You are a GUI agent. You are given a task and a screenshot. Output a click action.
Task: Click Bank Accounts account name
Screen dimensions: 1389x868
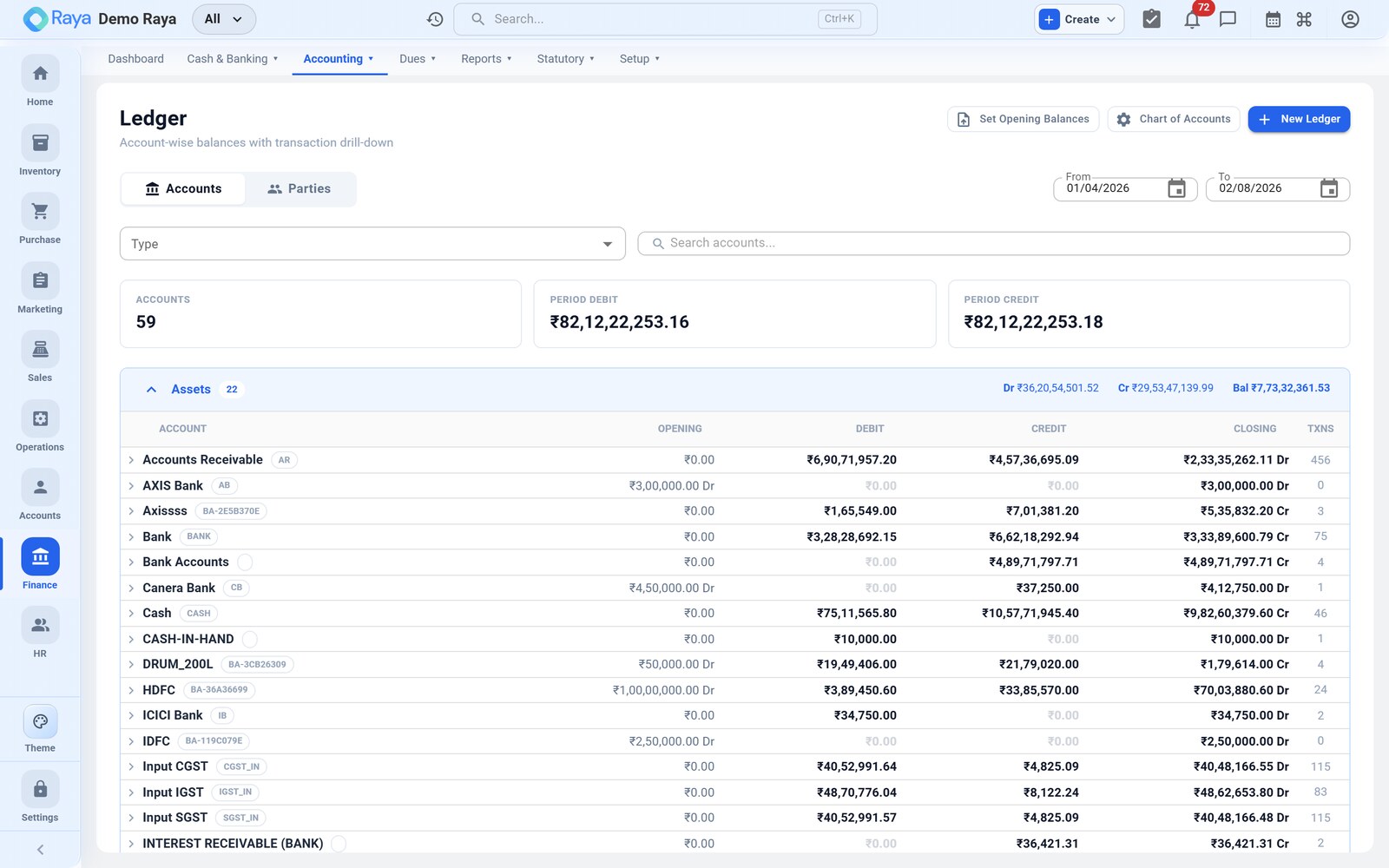[x=186, y=562]
